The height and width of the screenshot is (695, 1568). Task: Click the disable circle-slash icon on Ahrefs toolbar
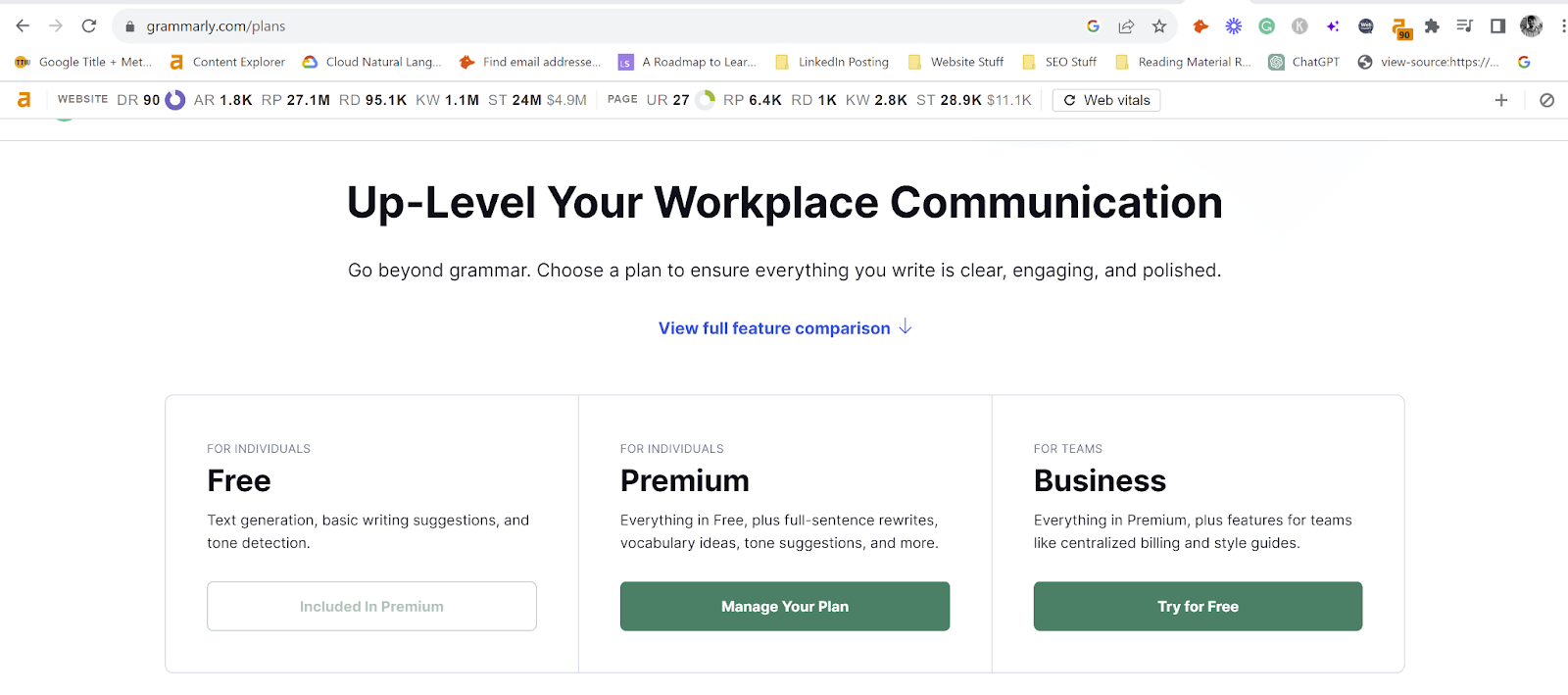[1546, 100]
